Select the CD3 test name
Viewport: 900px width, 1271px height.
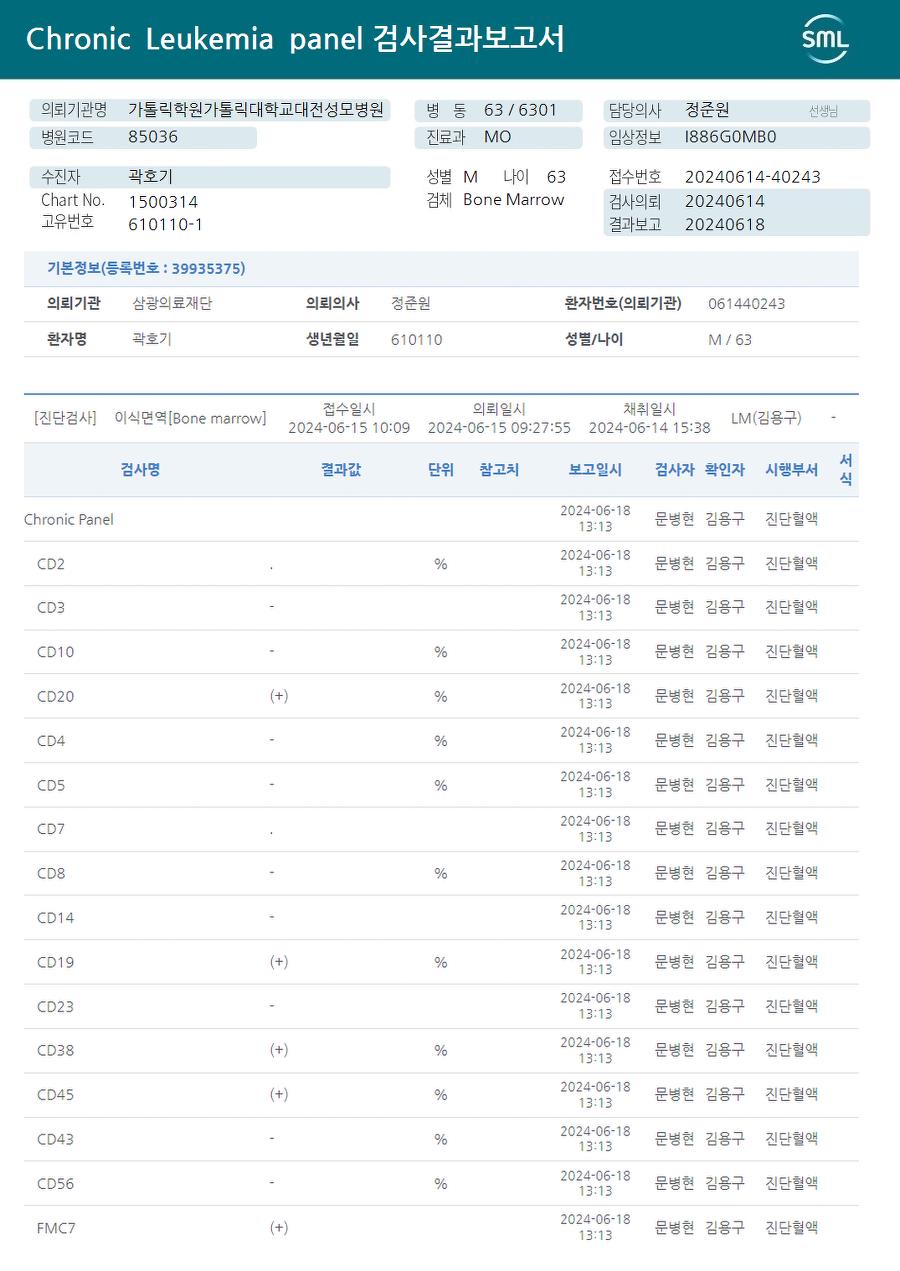pyautogui.click(x=51, y=607)
